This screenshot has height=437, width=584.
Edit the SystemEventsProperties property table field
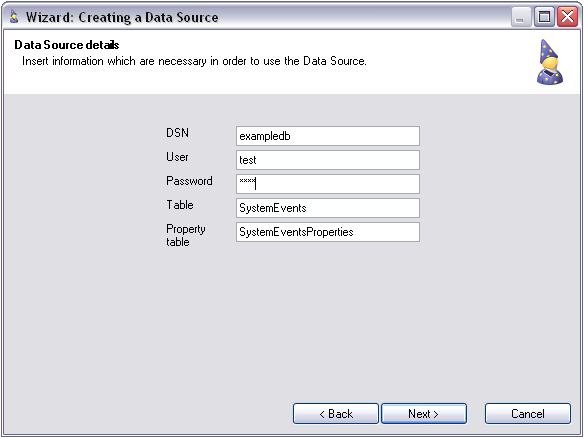coord(328,232)
